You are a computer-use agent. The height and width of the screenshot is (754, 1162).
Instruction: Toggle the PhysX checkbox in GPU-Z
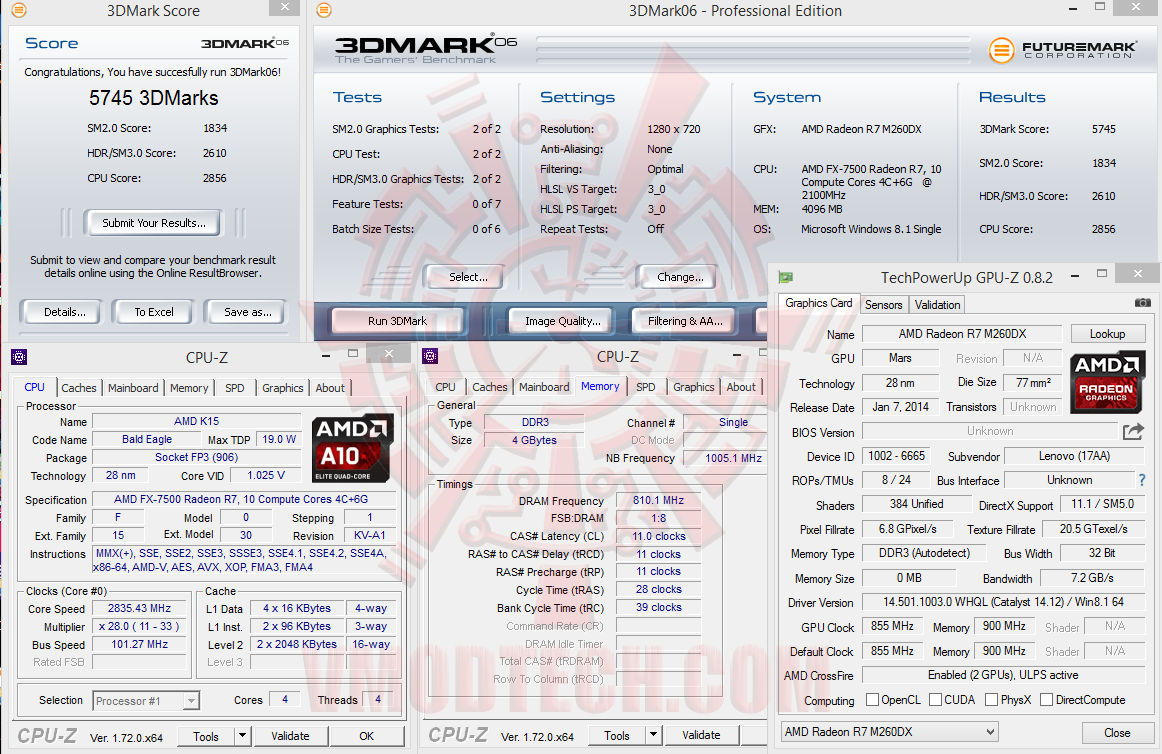tap(992, 699)
